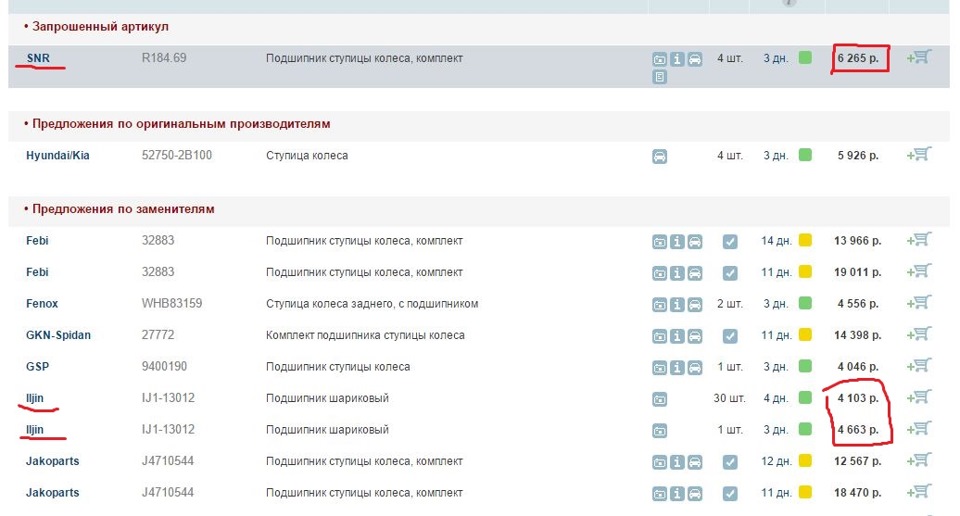
Task: Open the GSP brand link
Action: point(37,367)
